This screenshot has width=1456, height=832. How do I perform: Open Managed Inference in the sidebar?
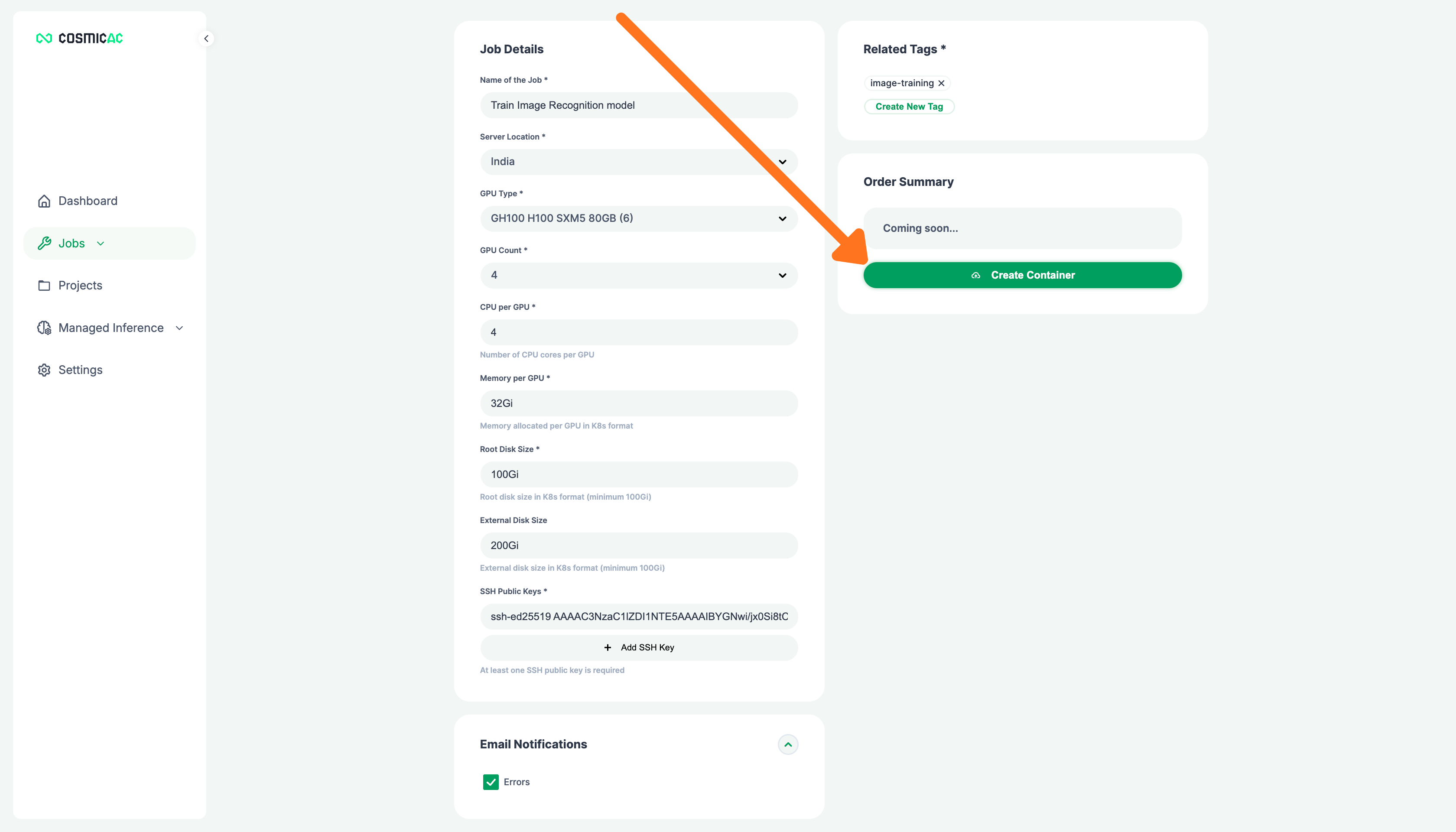pyautogui.click(x=109, y=328)
